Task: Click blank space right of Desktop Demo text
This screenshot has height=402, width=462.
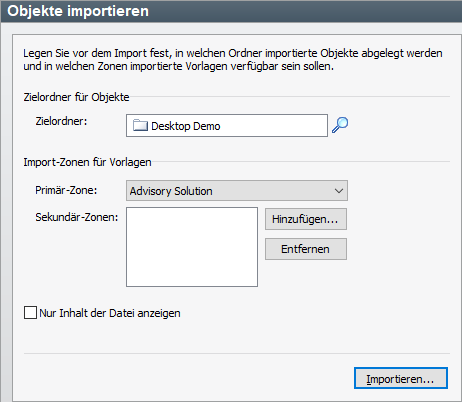Action: [x=273, y=126]
